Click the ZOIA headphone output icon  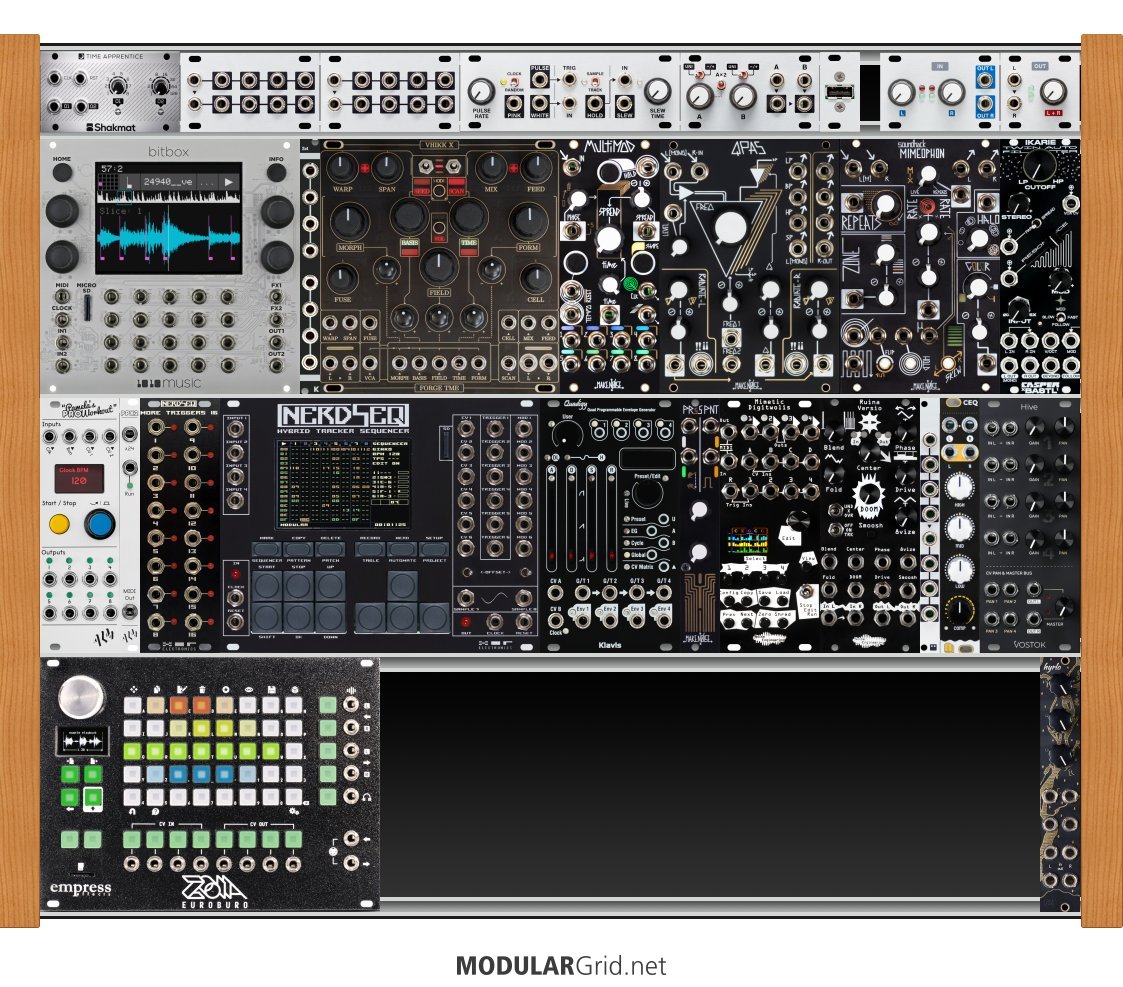(x=367, y=796)
